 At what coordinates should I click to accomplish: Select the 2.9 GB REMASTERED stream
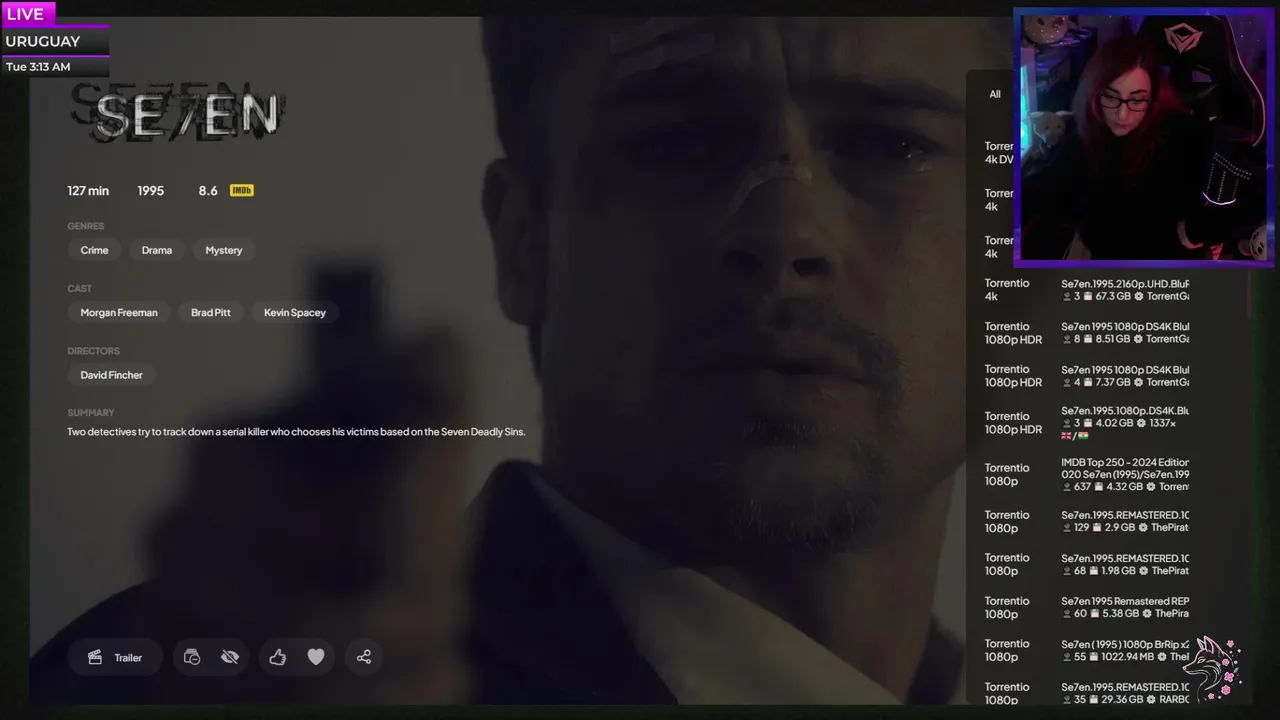click(1087, 521)
